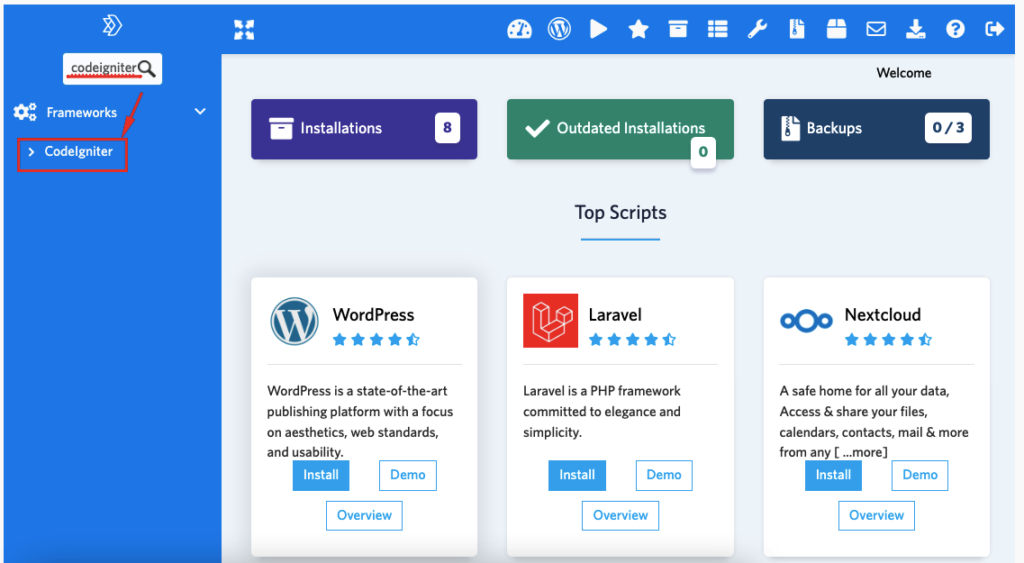Viewport: 1024px width, 563px height.
Task: Open all installations box icon in toolbar
Action: click(x=678, y=29)
